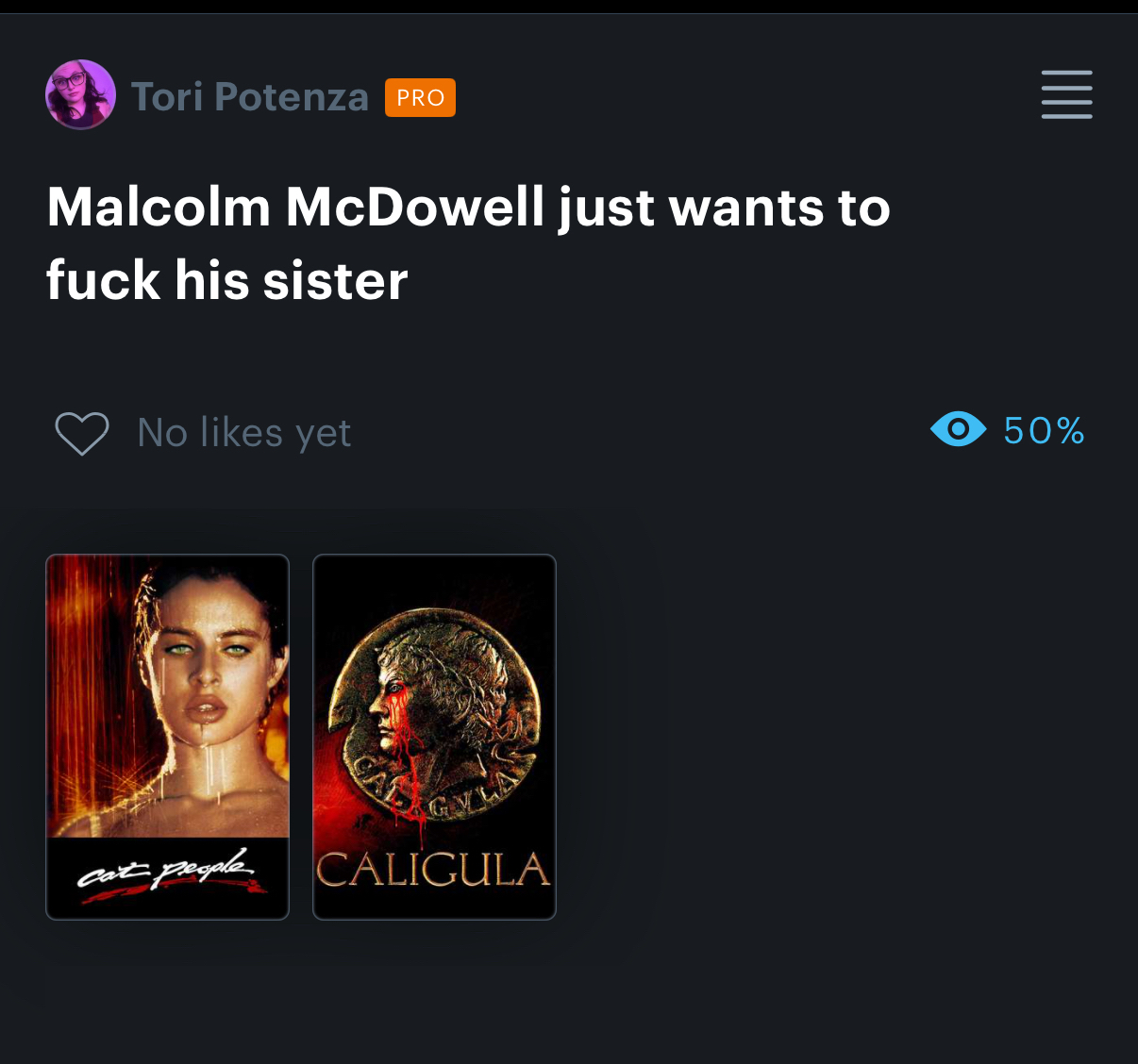Click the word "likes" beside the heart
The width and height of the screenshot is (1138, 1064).
point(242,433)
